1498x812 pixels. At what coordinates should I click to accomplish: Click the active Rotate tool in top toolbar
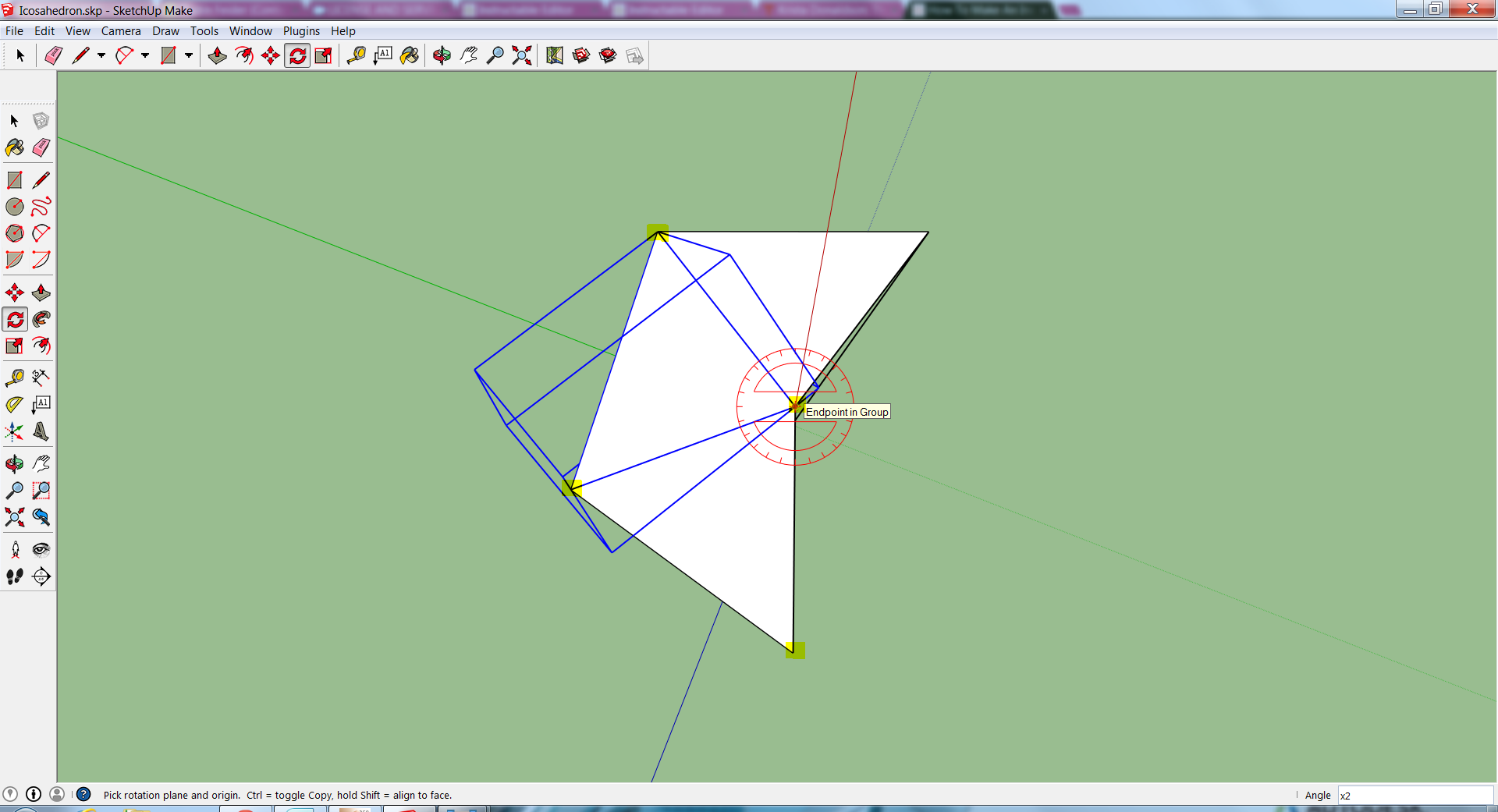[297, 55]
